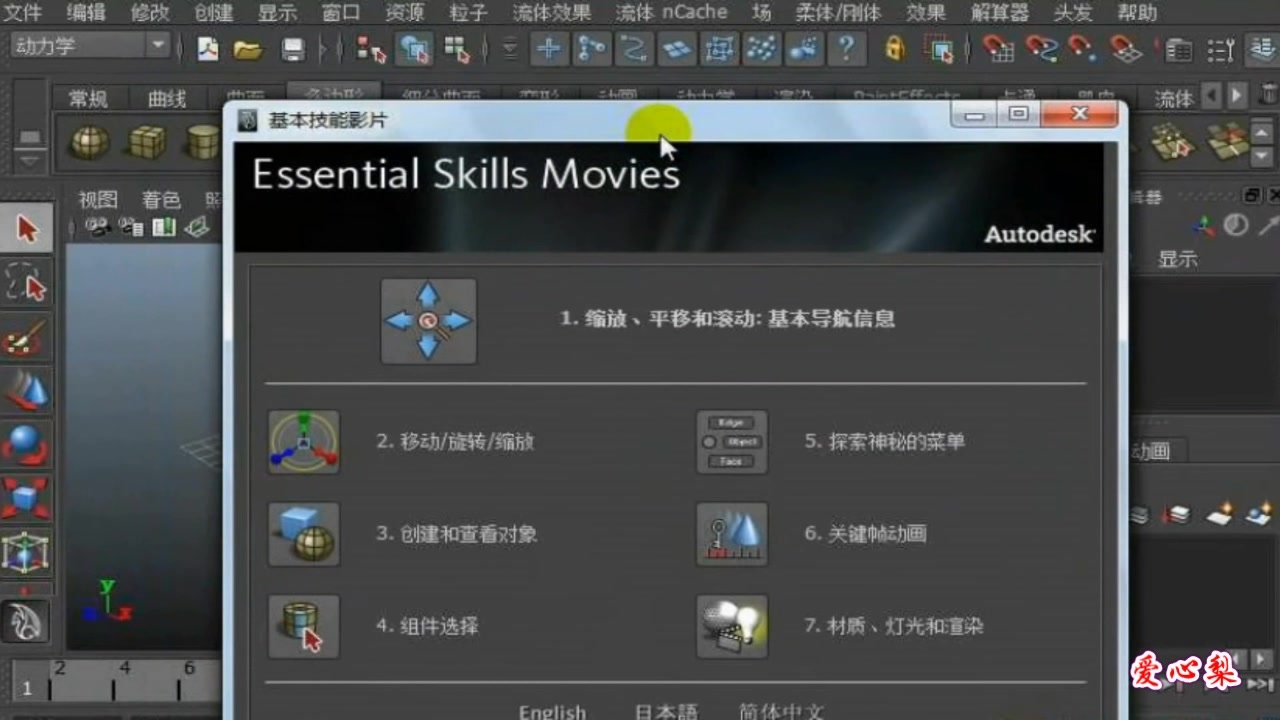Enable snap to curves magnet
This screenshot has height=720, width=1280.
1040,49
